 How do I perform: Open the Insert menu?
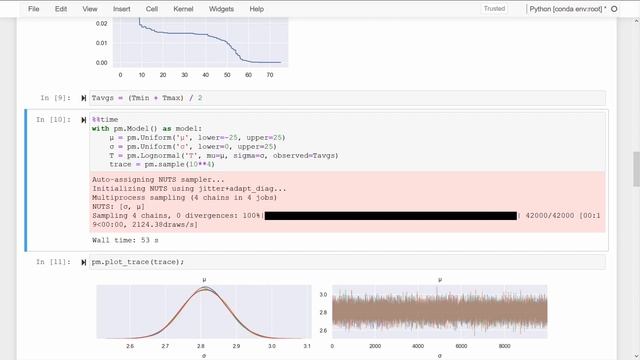pos(122,9)
